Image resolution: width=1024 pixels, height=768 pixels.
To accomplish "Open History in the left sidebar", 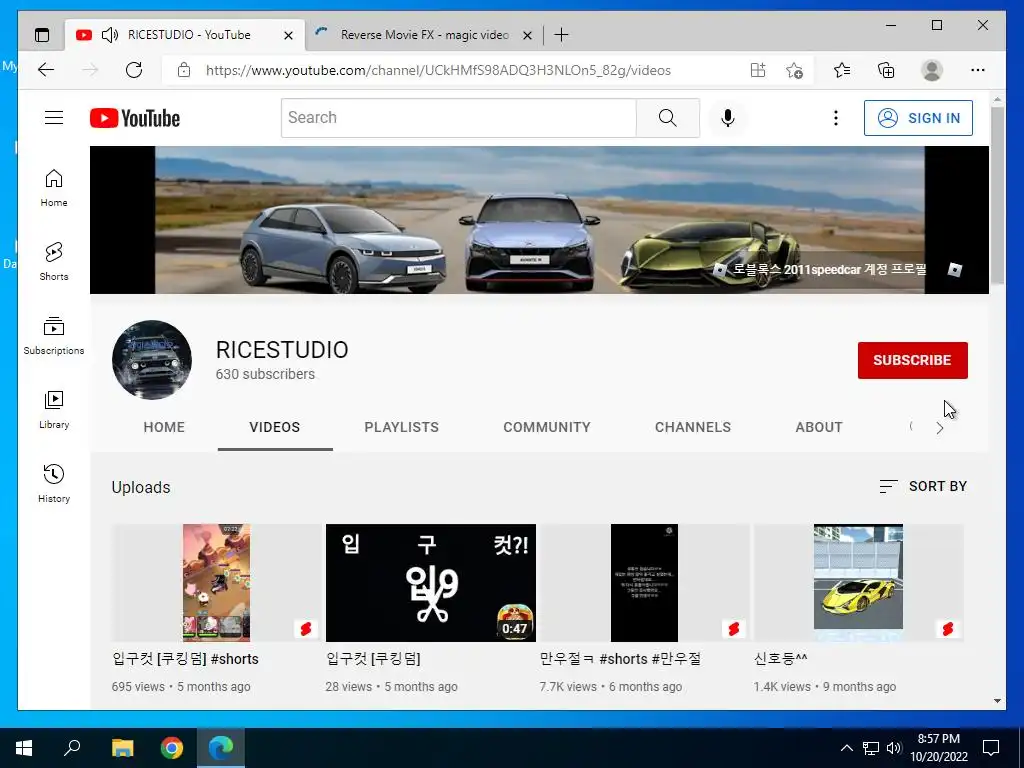I will click(54, 484).
